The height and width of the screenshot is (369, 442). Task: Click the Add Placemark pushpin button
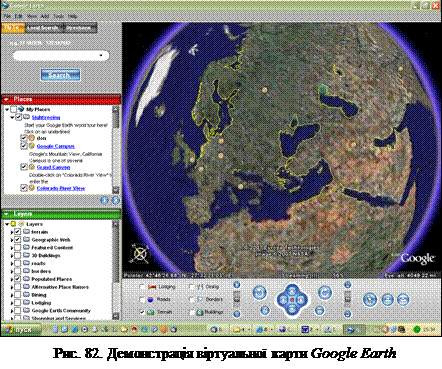point(370,299)
